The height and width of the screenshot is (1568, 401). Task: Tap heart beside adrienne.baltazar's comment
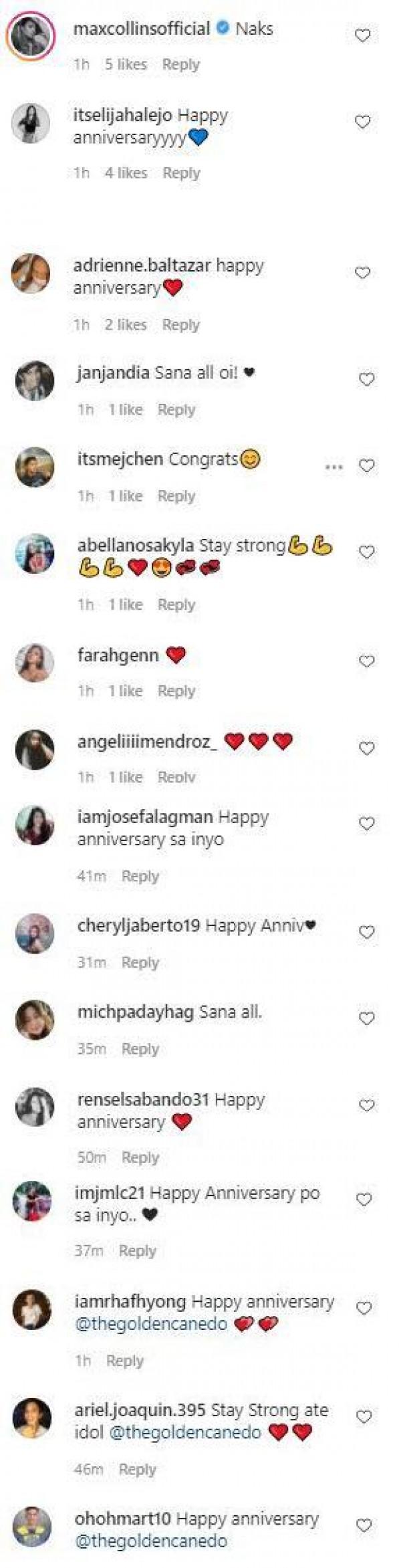click(362, 273)
